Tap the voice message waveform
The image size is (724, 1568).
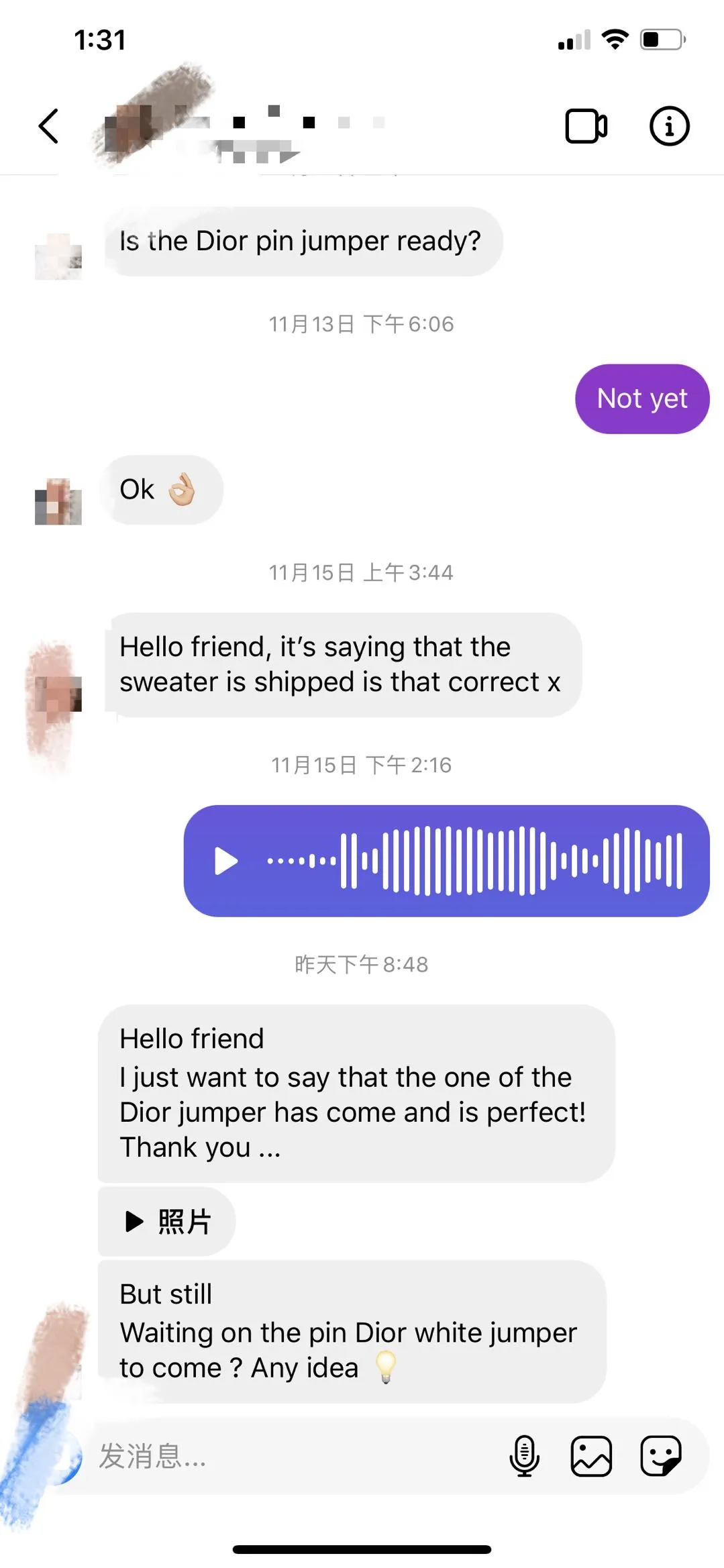click(x=475, y=861)
